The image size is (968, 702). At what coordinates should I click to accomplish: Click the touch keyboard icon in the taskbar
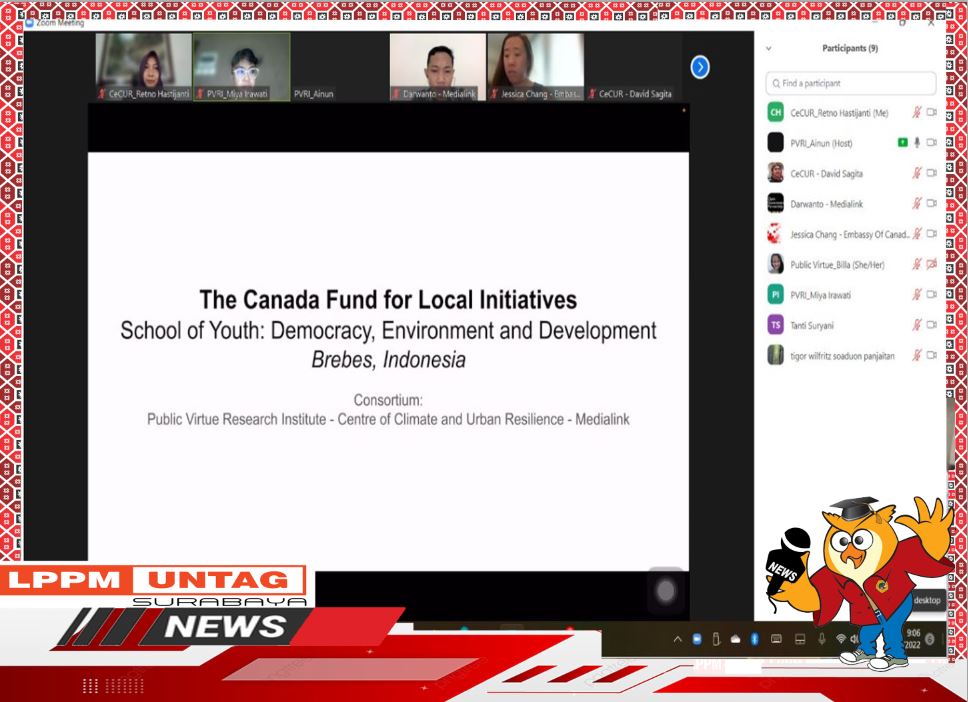pos(776,639)
